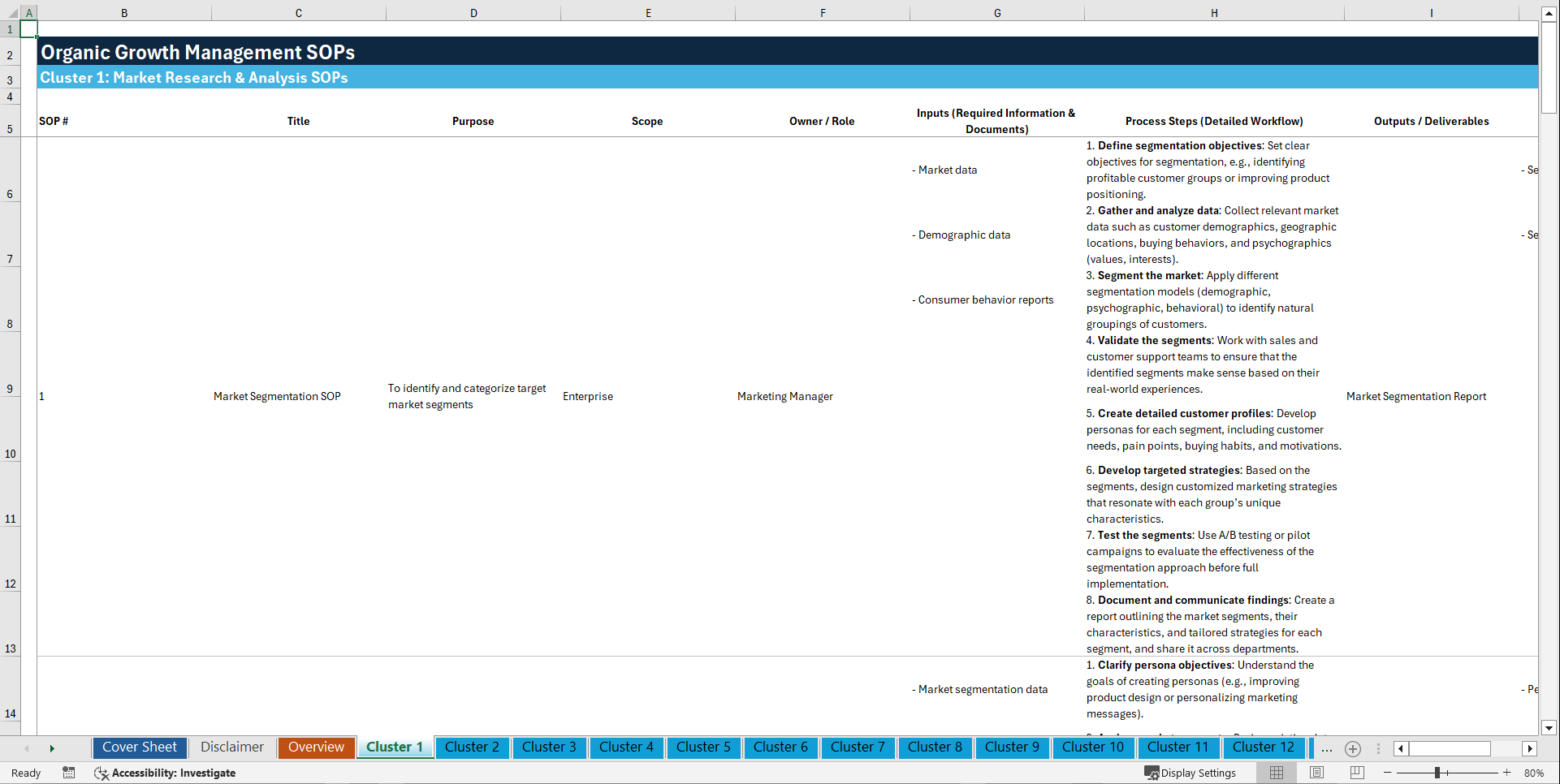This screenshot has height=784, width=1560.
Task: Select the Normal view icon in status bar
Action: click(x=1275, y=773)
